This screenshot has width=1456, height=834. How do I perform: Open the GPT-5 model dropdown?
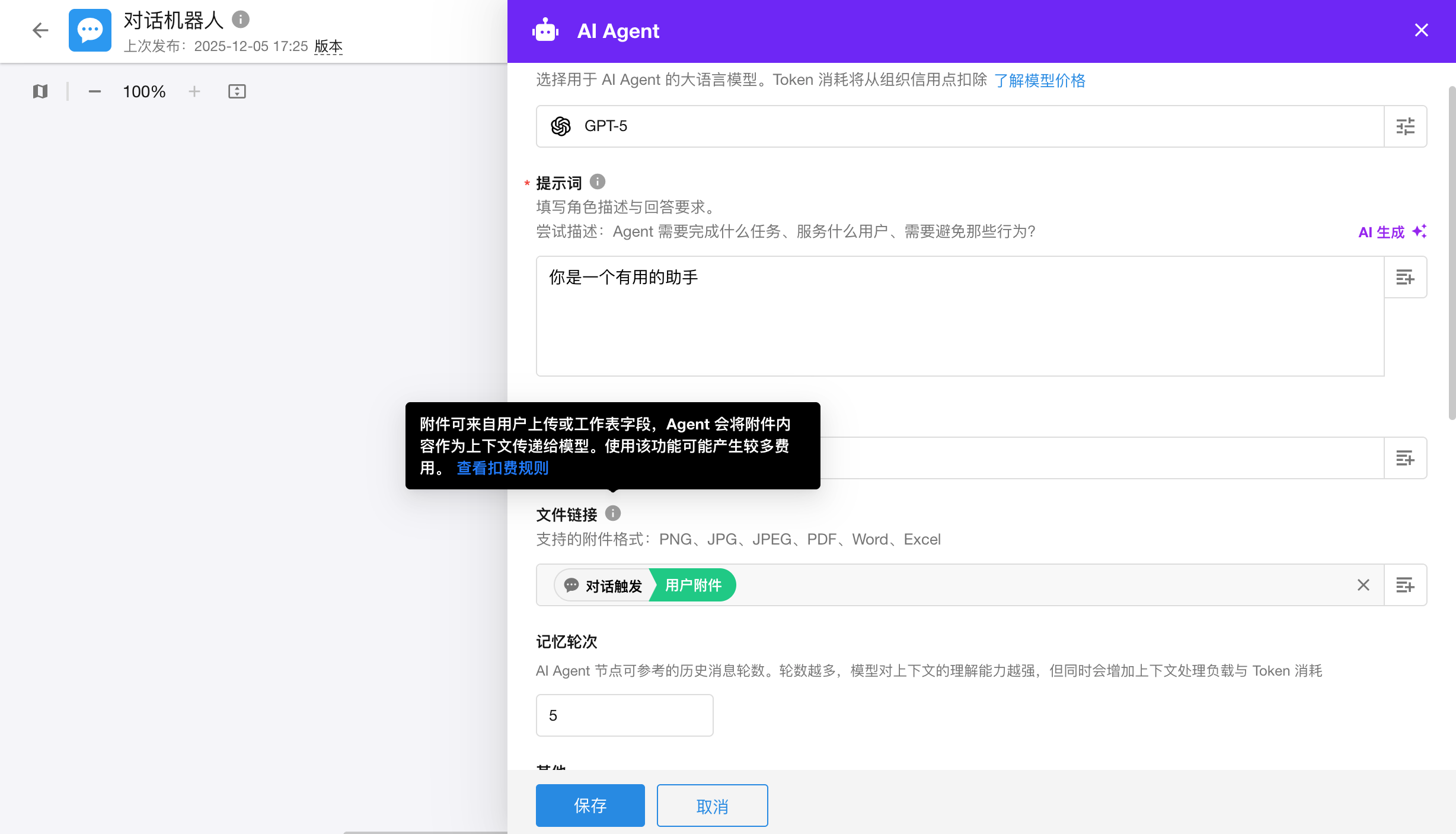pos(959,126)
